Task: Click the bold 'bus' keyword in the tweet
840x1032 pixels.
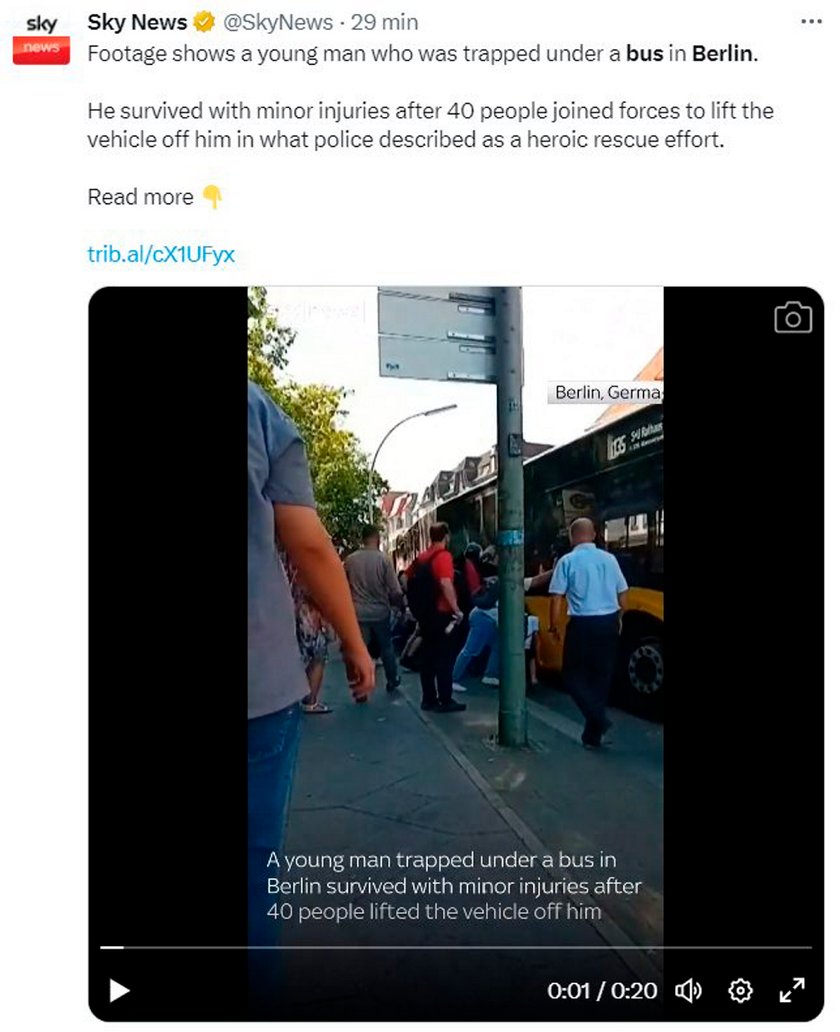Action: click(644, 53)
